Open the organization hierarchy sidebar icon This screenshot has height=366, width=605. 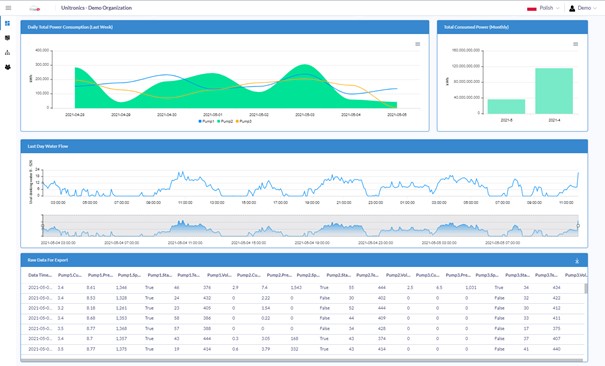click(7, 52)
